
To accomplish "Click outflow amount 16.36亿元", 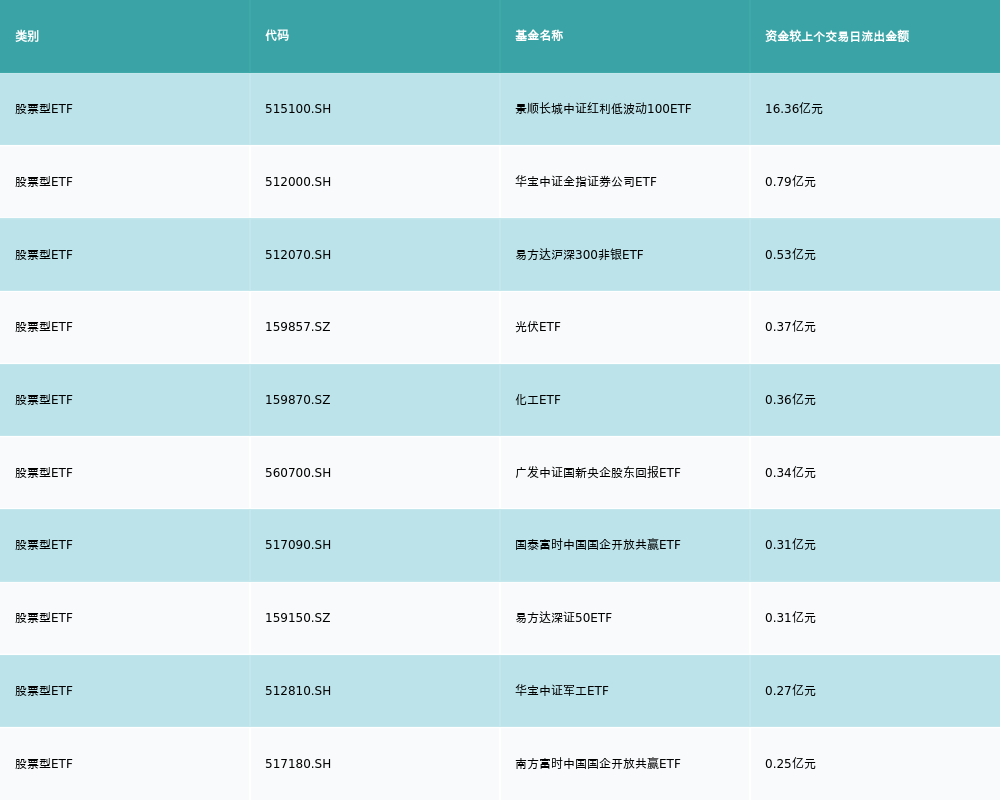I will 793,109.
